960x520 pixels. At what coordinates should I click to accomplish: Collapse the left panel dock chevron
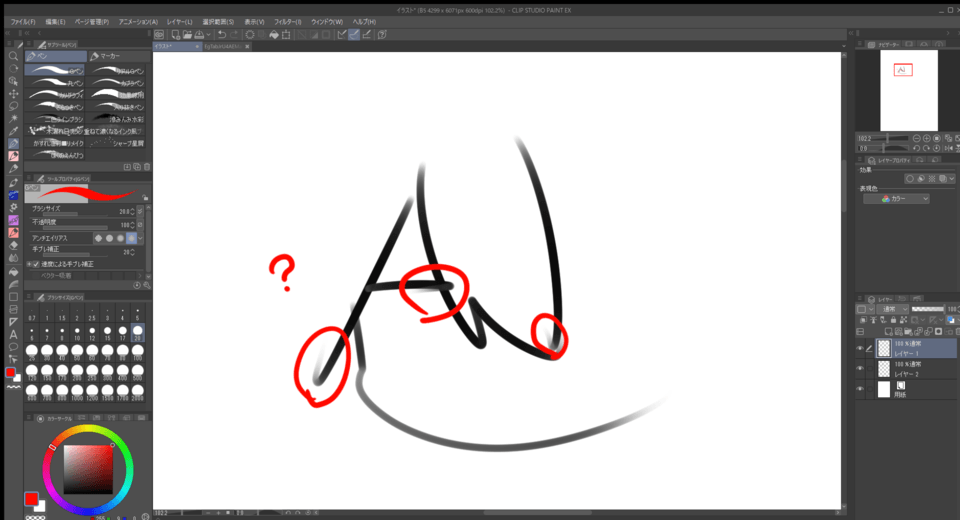tap(28, 33)
